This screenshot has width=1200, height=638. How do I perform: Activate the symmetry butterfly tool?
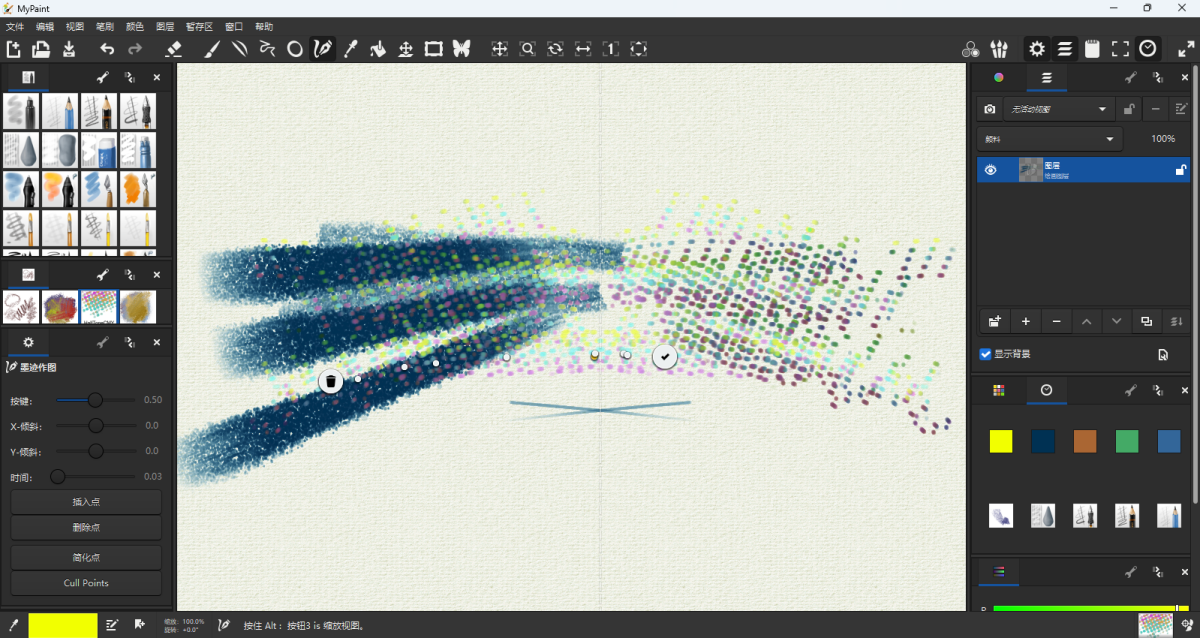461,48
